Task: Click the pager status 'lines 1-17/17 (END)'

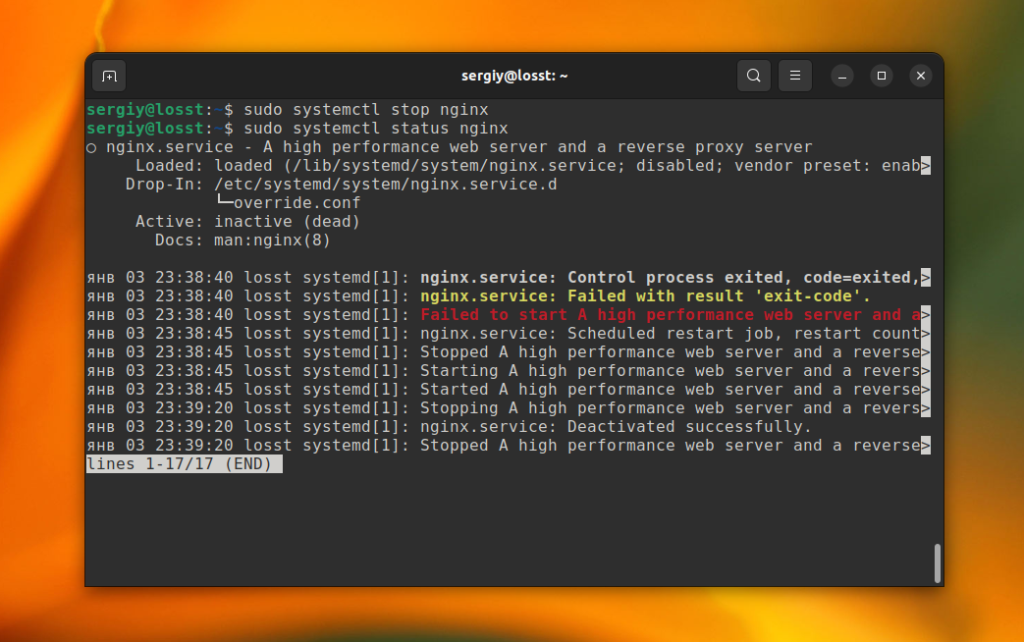Action: (184, 464)
